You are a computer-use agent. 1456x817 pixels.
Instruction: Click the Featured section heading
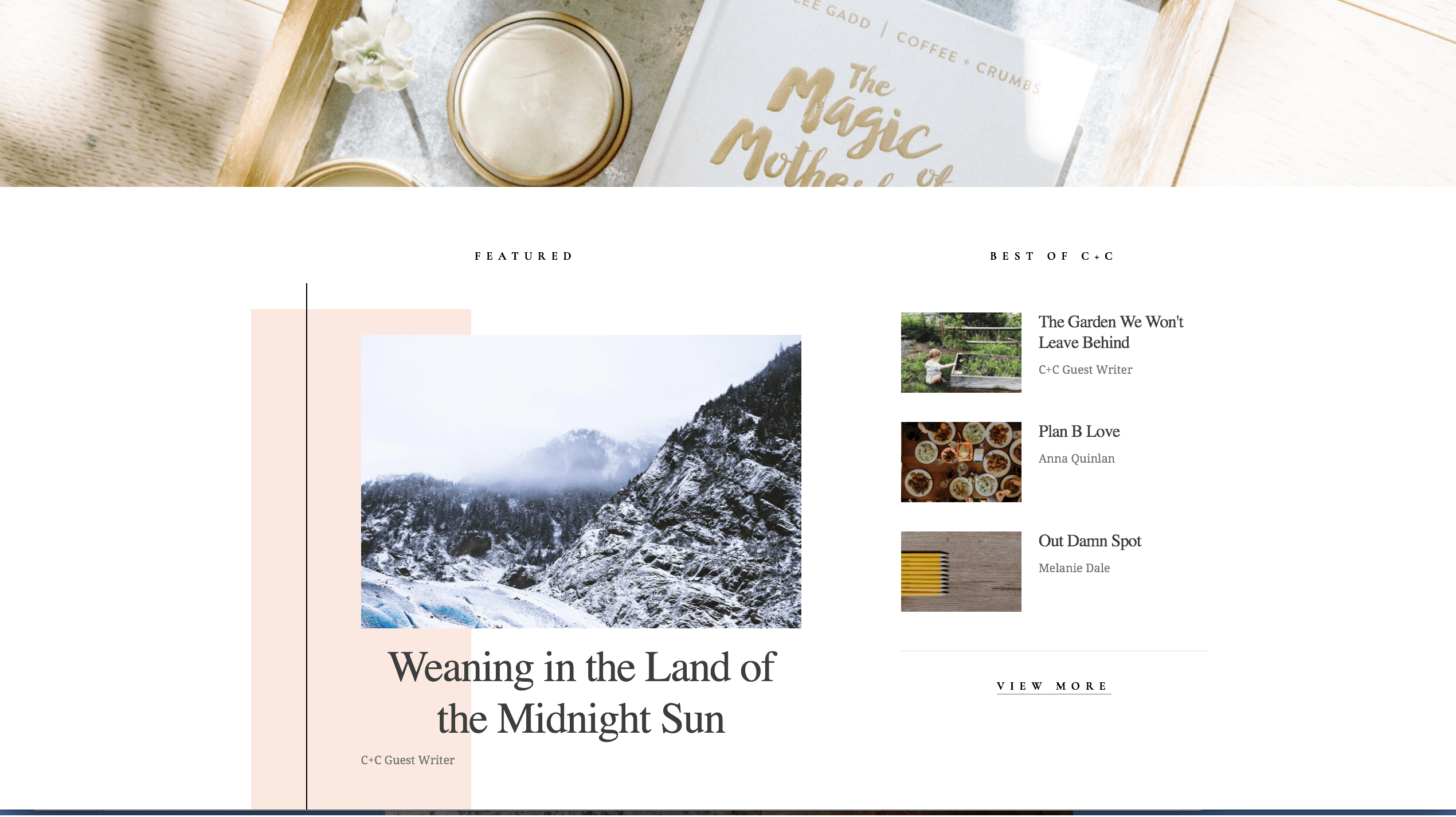[x=523, y=256]
